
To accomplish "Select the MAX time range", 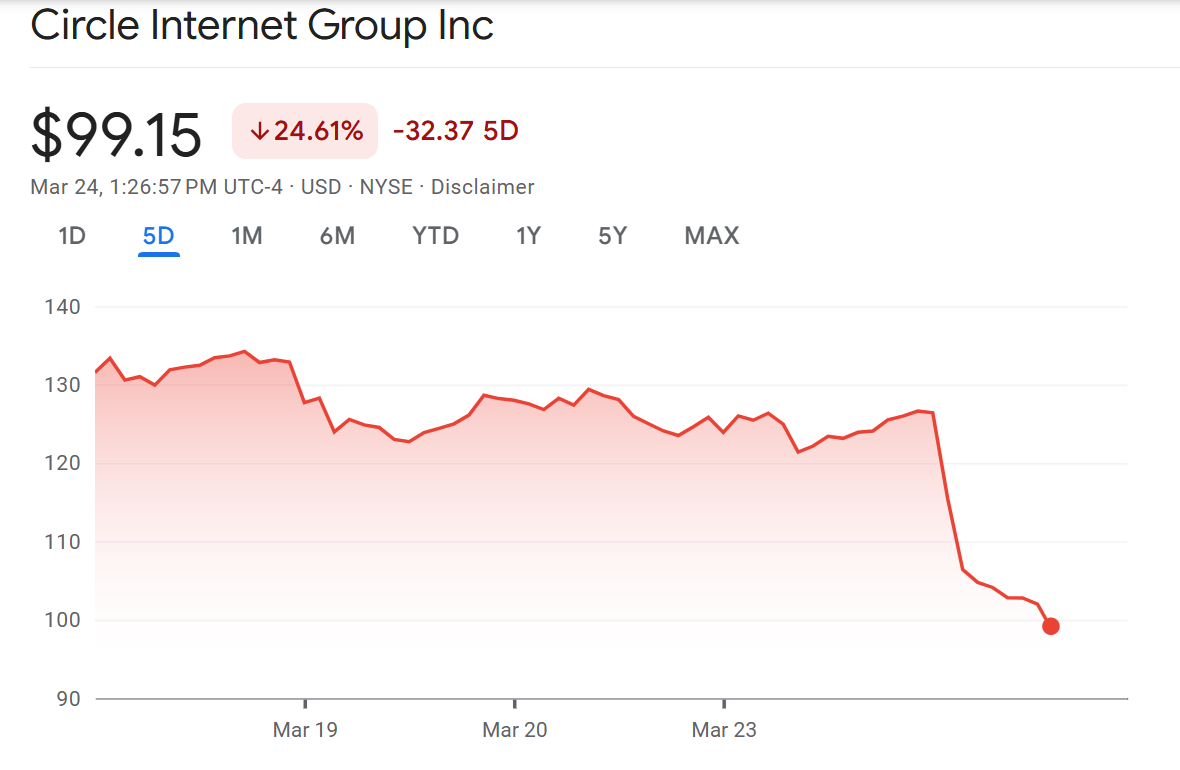I will click(x=711, y=236).
